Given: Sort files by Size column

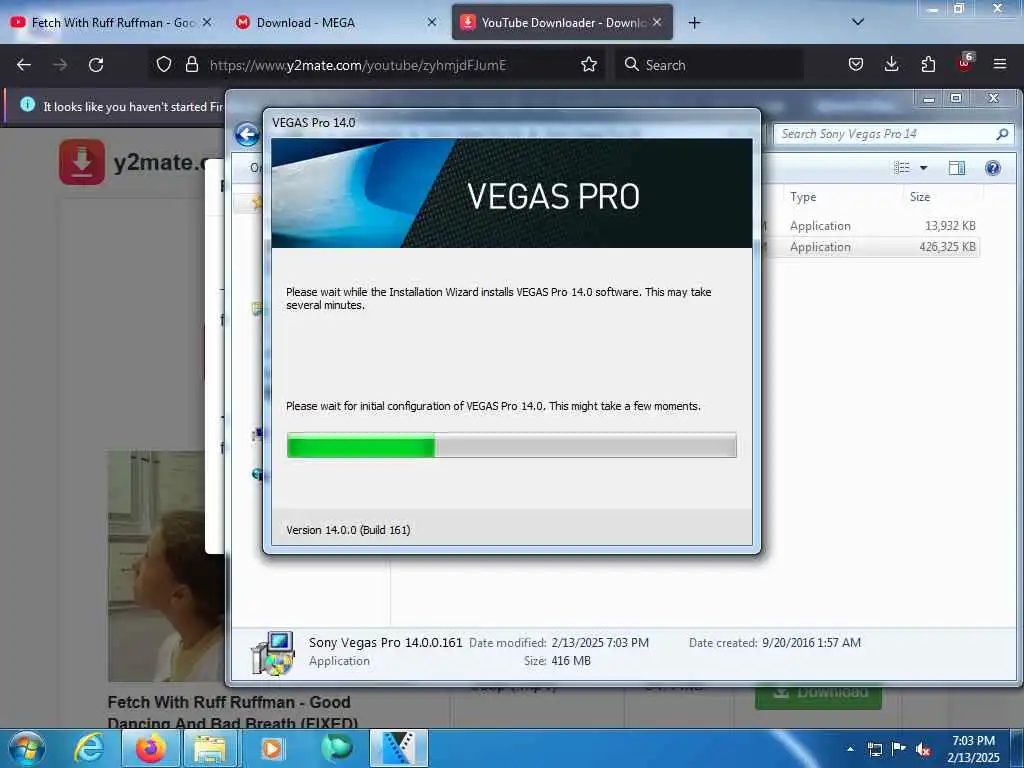Looking at the screenshot, I should tap(920, 197).
